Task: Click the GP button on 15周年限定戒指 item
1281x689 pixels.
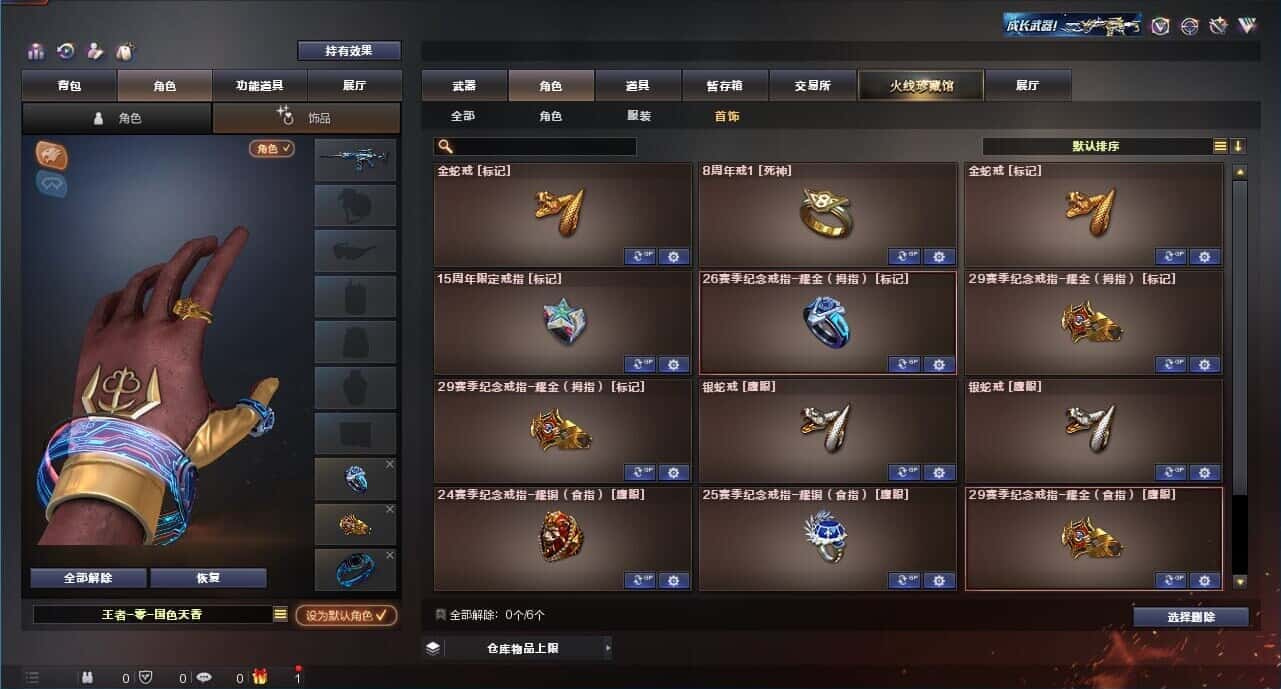Action: point(640,365)
